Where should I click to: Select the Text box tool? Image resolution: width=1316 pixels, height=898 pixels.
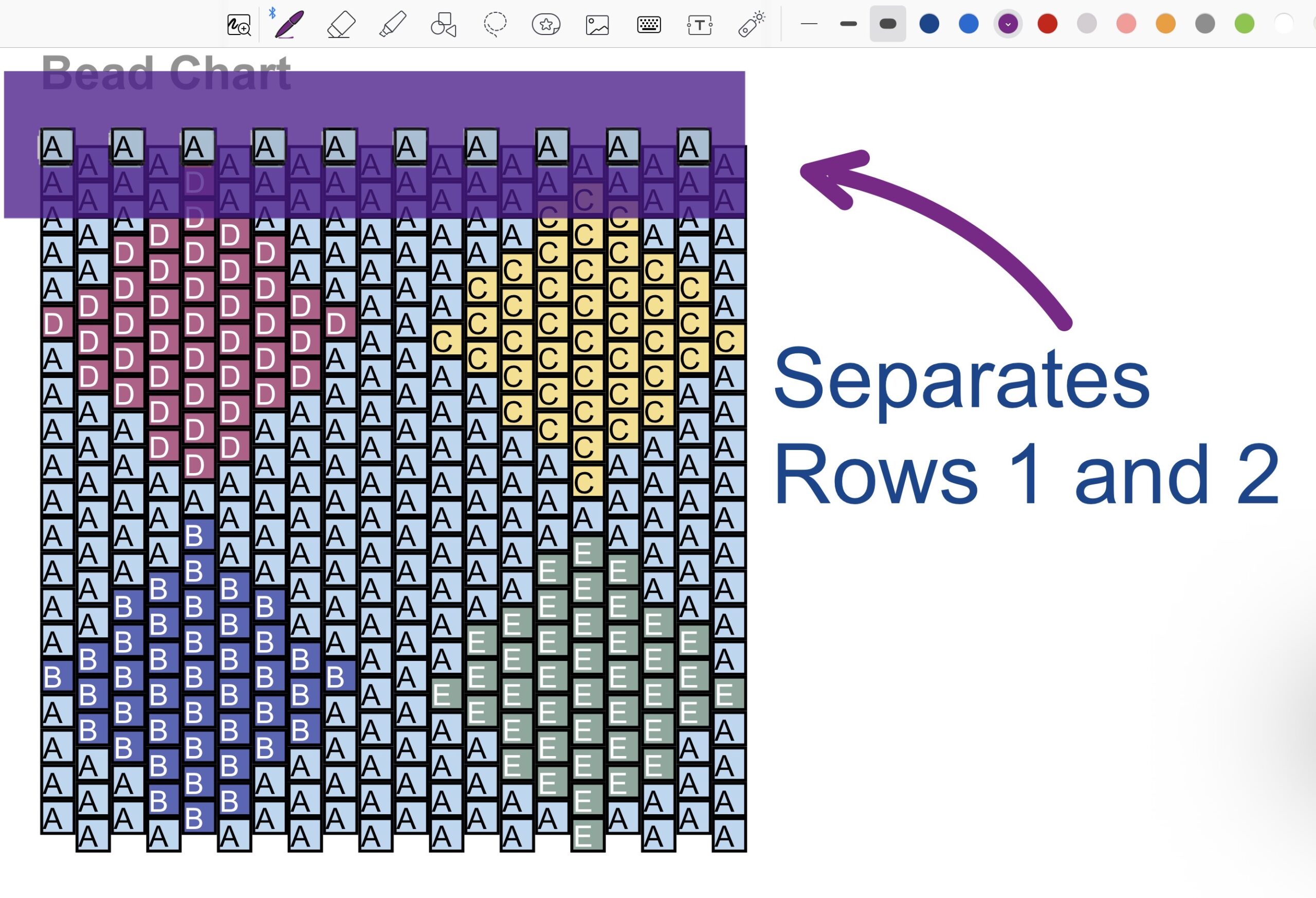click(699, 25)
